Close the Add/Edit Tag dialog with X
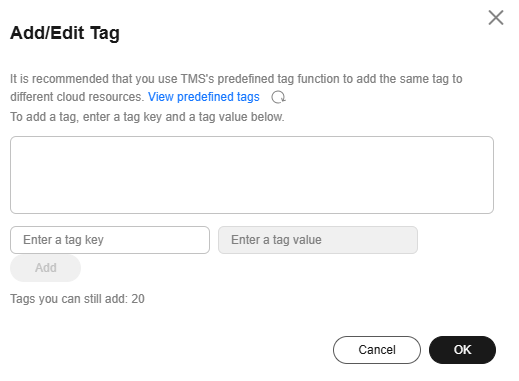This screenshot has height=381, width=519. tap(496, 18)
